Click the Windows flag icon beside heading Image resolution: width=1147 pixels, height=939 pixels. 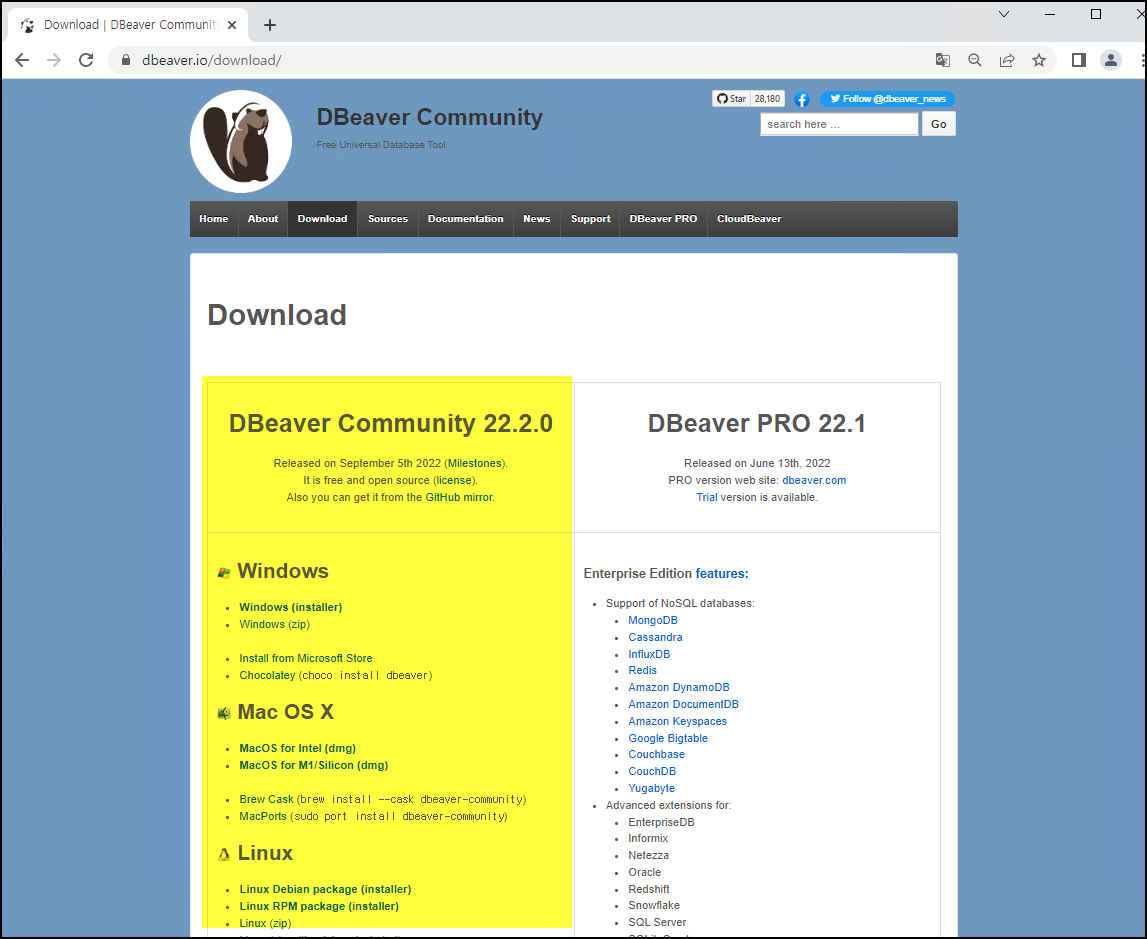click(x=224, y=573)
